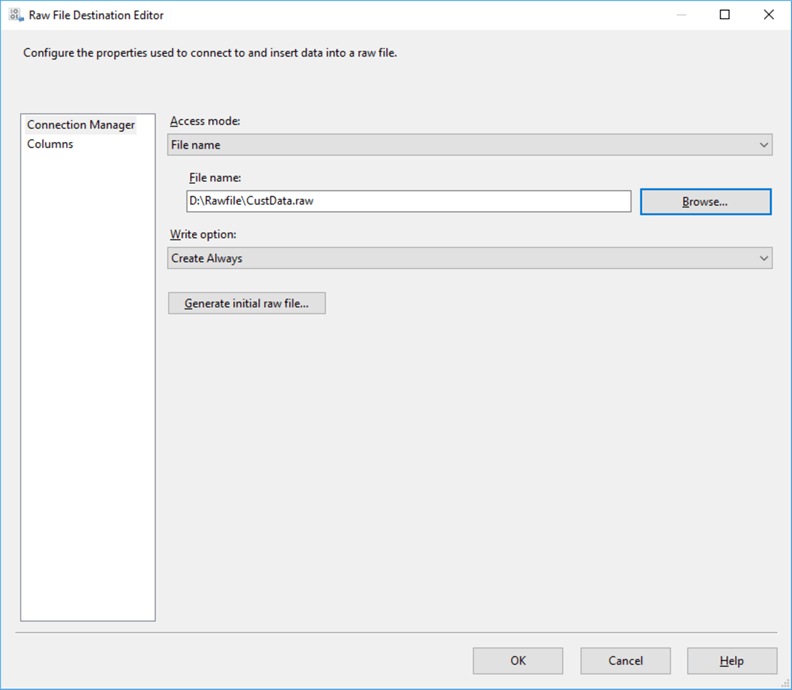792x690 pixels.
Task: Select the Connection Manager page
Action: (x=81, y=125)
